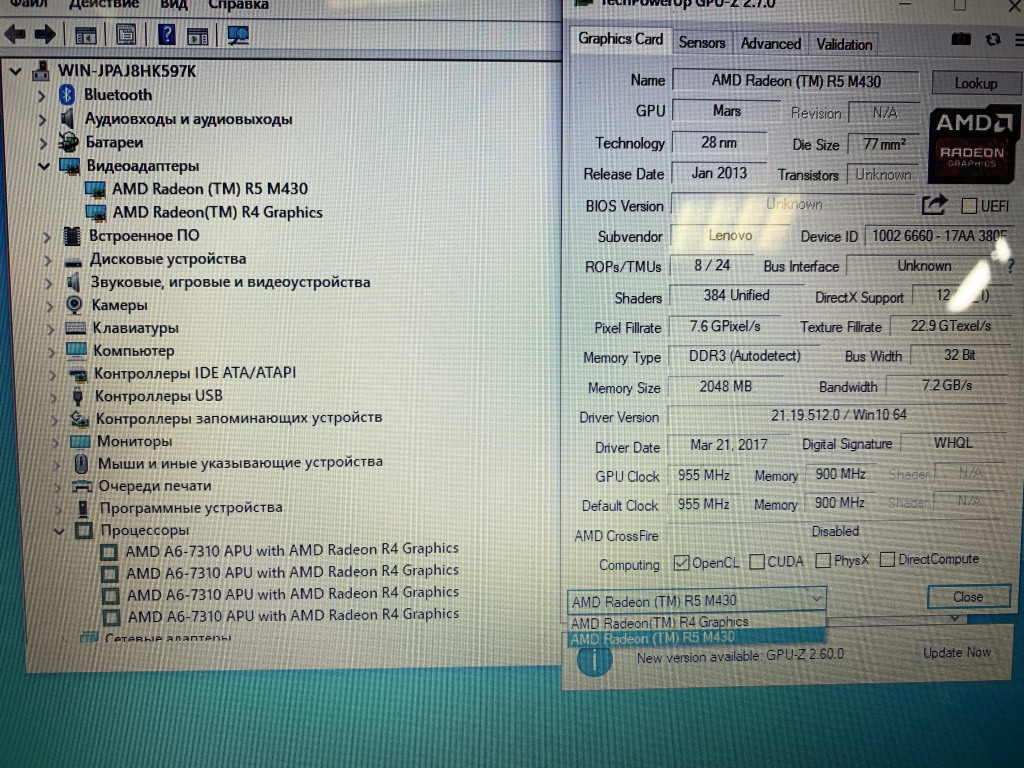The image size is (1024, 768).
Task: Toggle the UEFI checkbox
Action: tap(969, 206)
